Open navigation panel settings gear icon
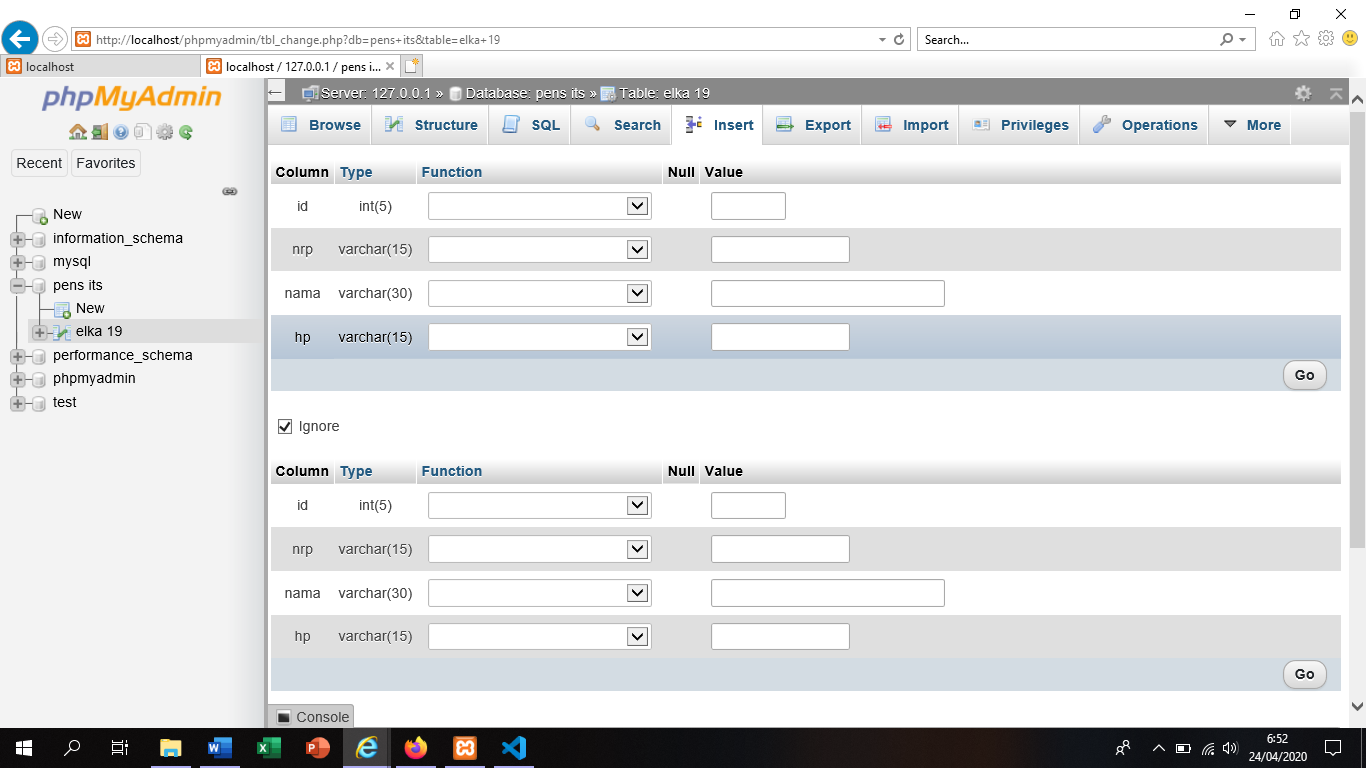Image resolution: width=1366 pixels, height=768 pixels. tap(164, 132)
